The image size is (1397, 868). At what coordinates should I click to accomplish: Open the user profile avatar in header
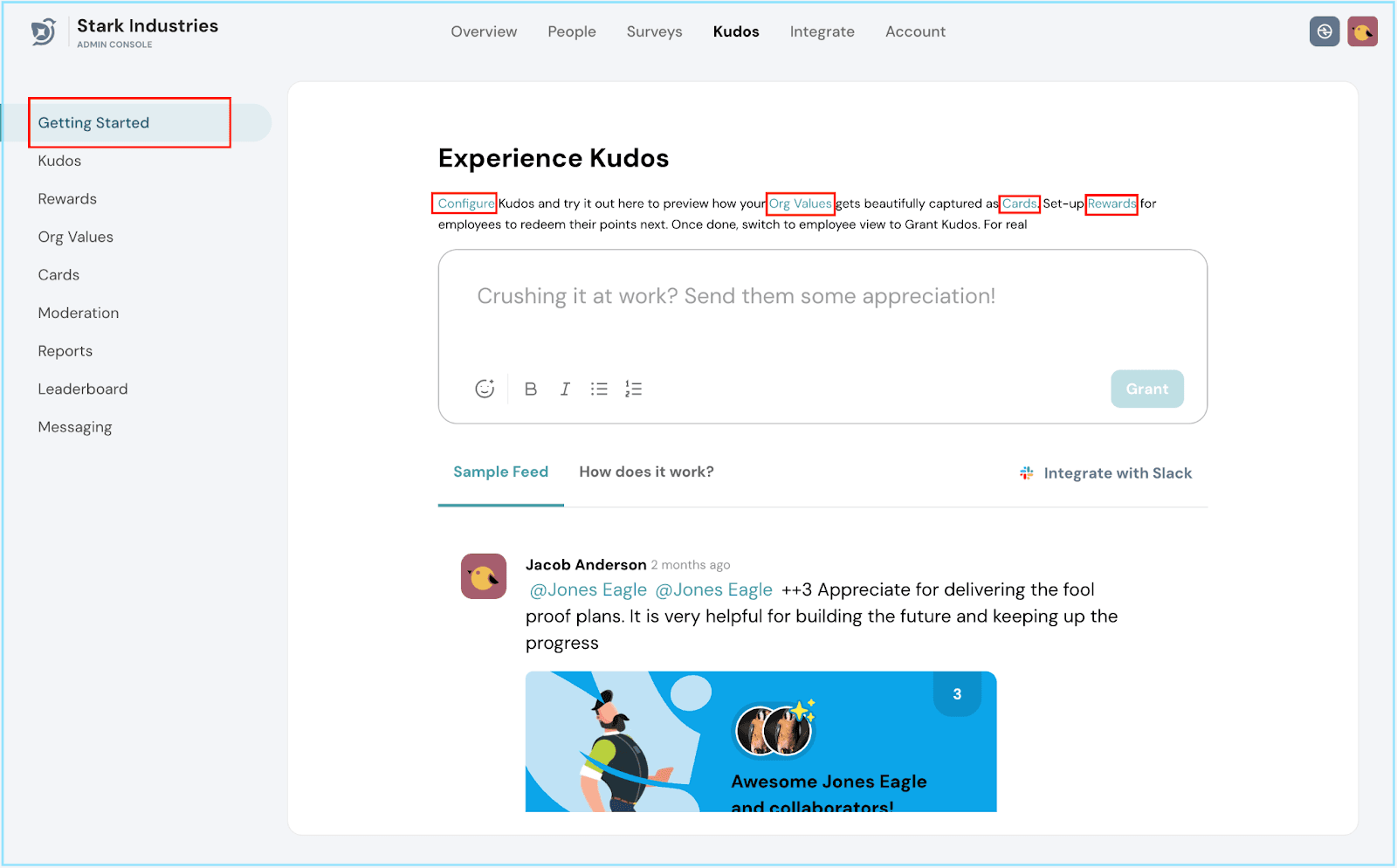click(1361, 32)
